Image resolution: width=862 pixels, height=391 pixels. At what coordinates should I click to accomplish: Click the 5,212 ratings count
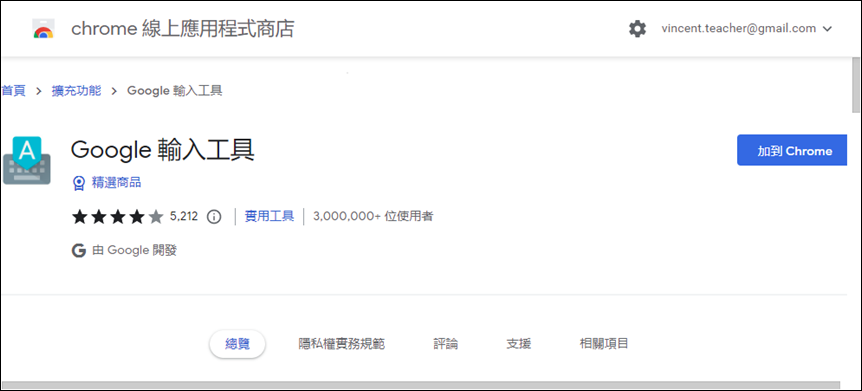(184, 216)
